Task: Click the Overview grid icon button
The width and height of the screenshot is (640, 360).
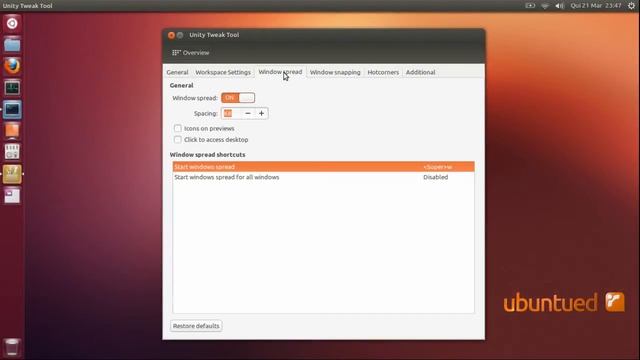Action: [191, 53]
